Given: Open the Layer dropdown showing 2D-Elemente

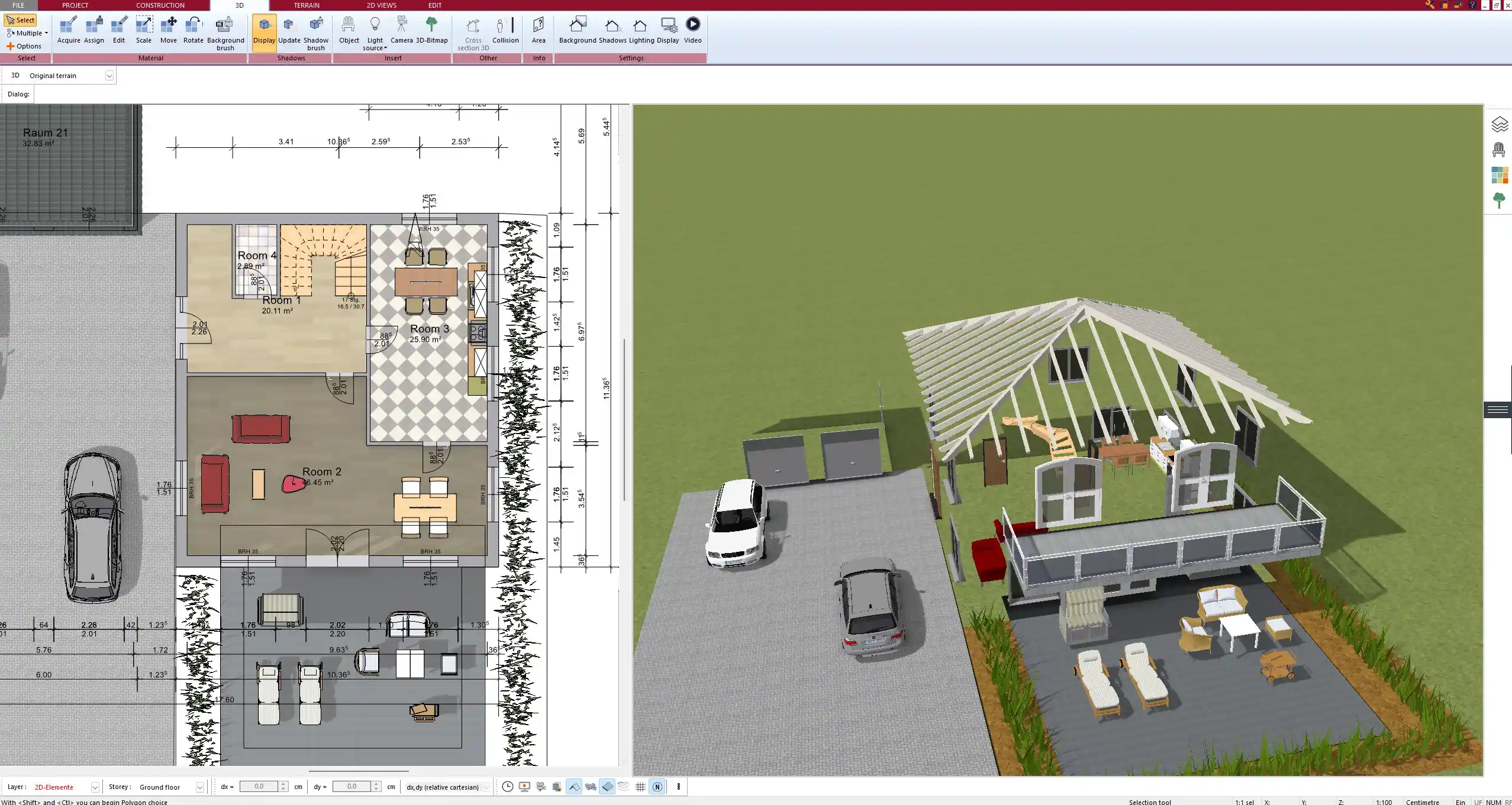Looking at the screenshot, I should (x=94, y=787).
